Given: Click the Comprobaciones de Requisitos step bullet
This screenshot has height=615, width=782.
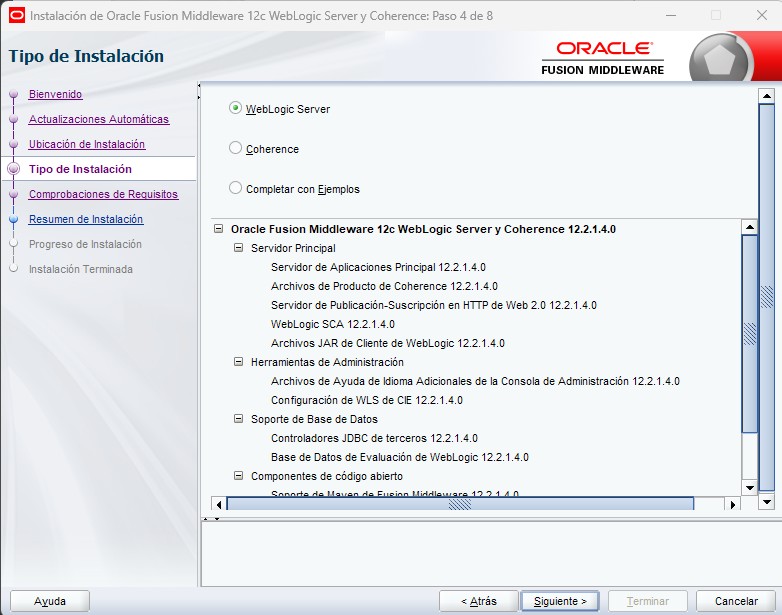Looking at the screenshot, I should coord(14,194).
